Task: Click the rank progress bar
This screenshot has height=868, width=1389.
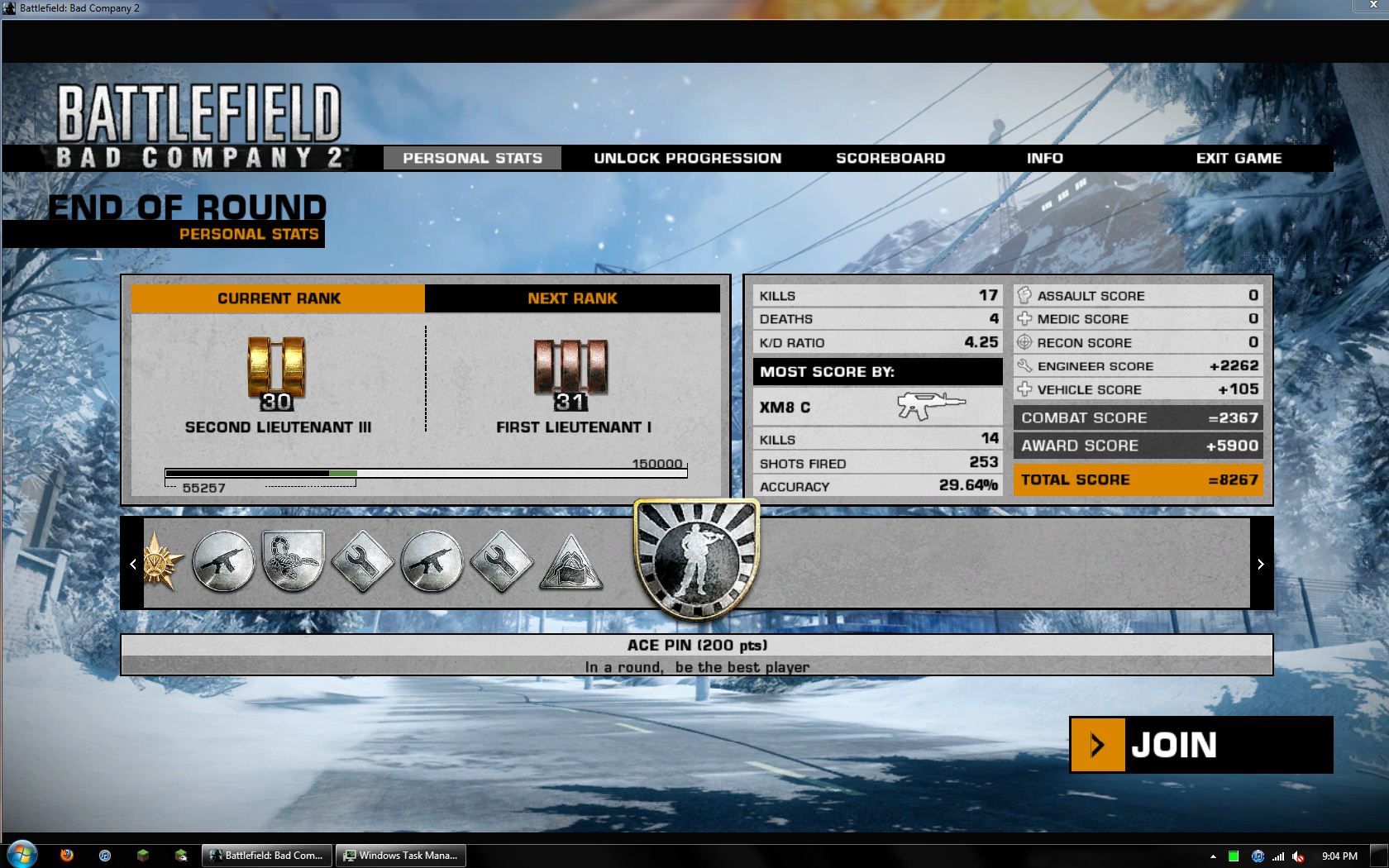Action: [426, 474]
